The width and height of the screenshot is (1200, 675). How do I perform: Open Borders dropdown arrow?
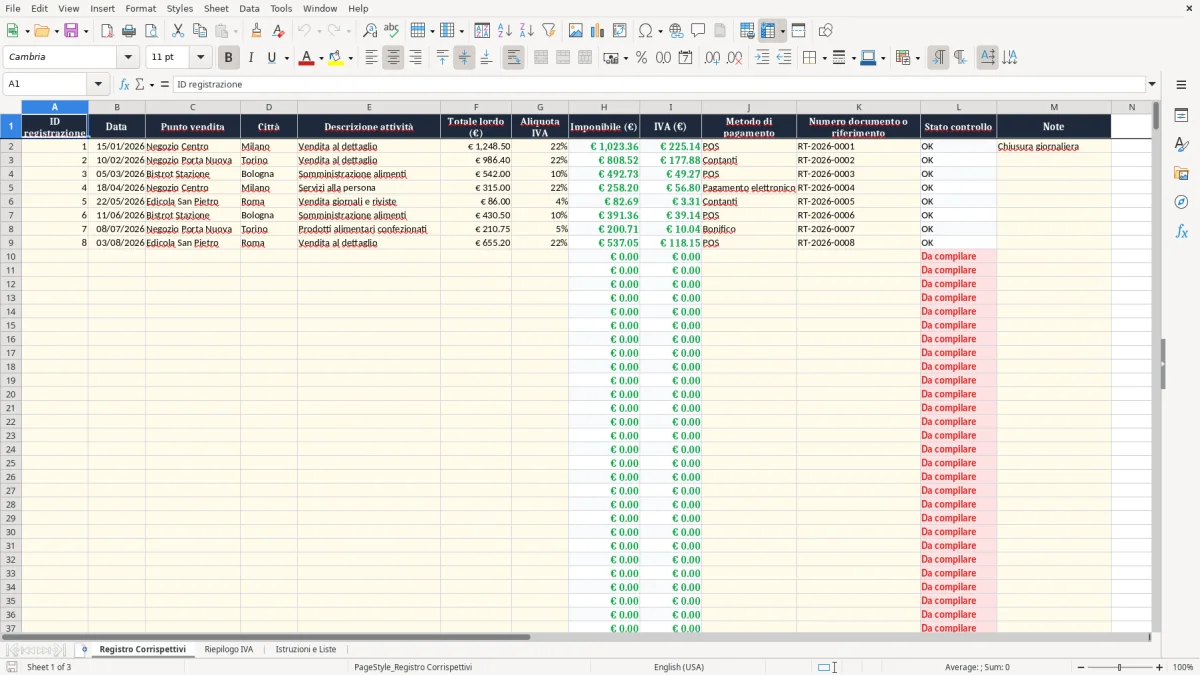(x=827, y=58)
